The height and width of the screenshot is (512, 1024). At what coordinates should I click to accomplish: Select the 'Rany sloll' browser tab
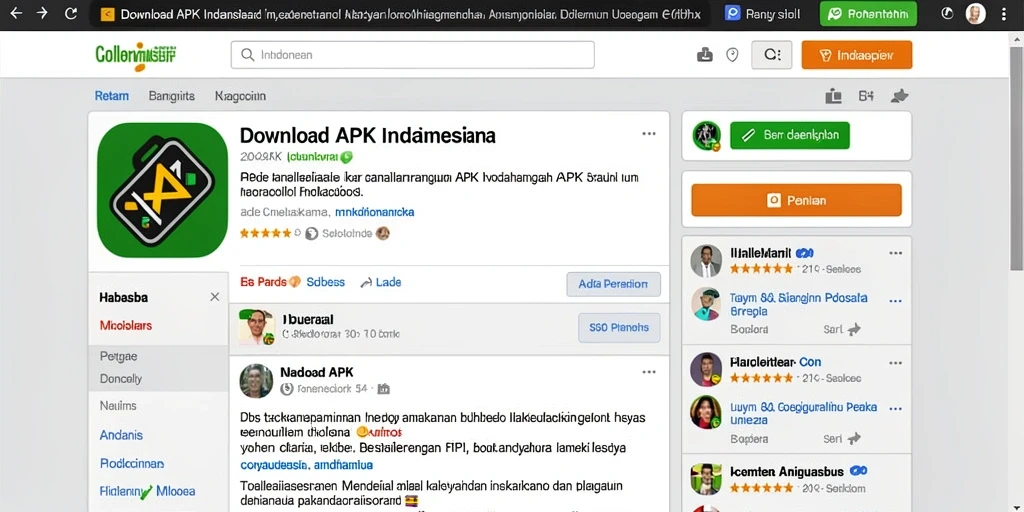click(x=762, y=14)
